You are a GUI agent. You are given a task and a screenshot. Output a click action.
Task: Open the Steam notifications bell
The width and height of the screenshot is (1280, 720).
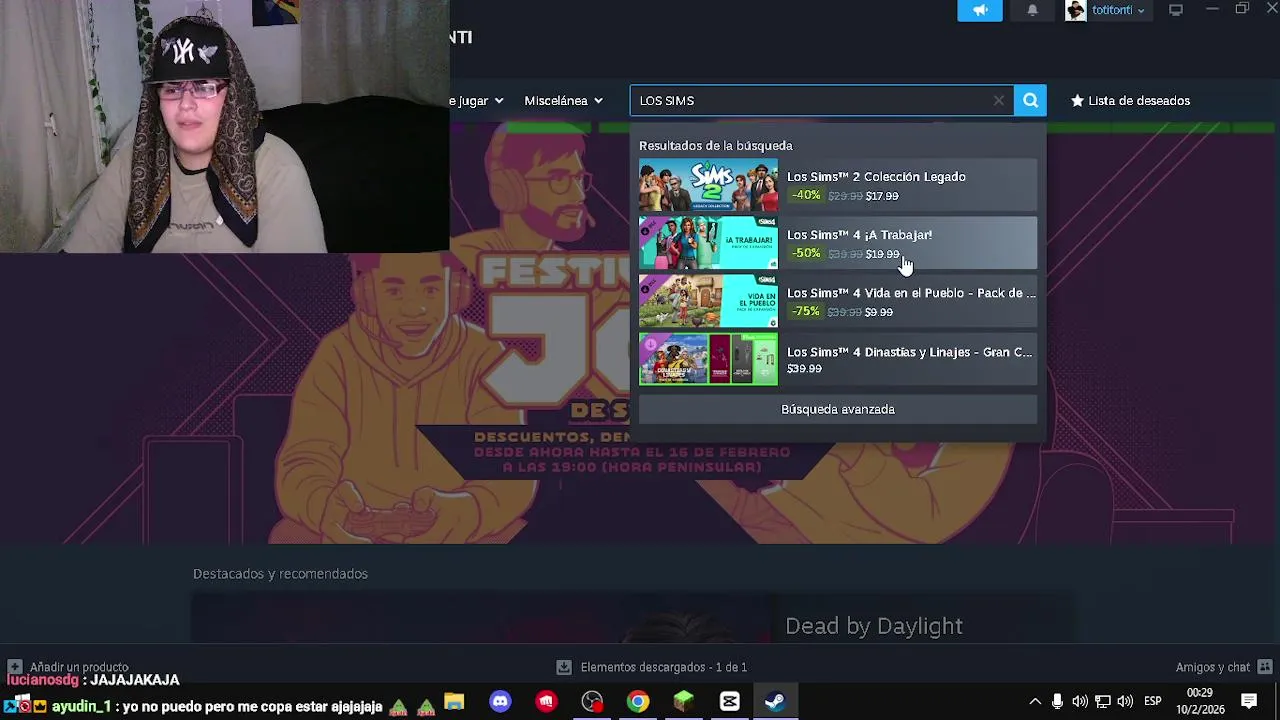click(x=1032, y=10)
